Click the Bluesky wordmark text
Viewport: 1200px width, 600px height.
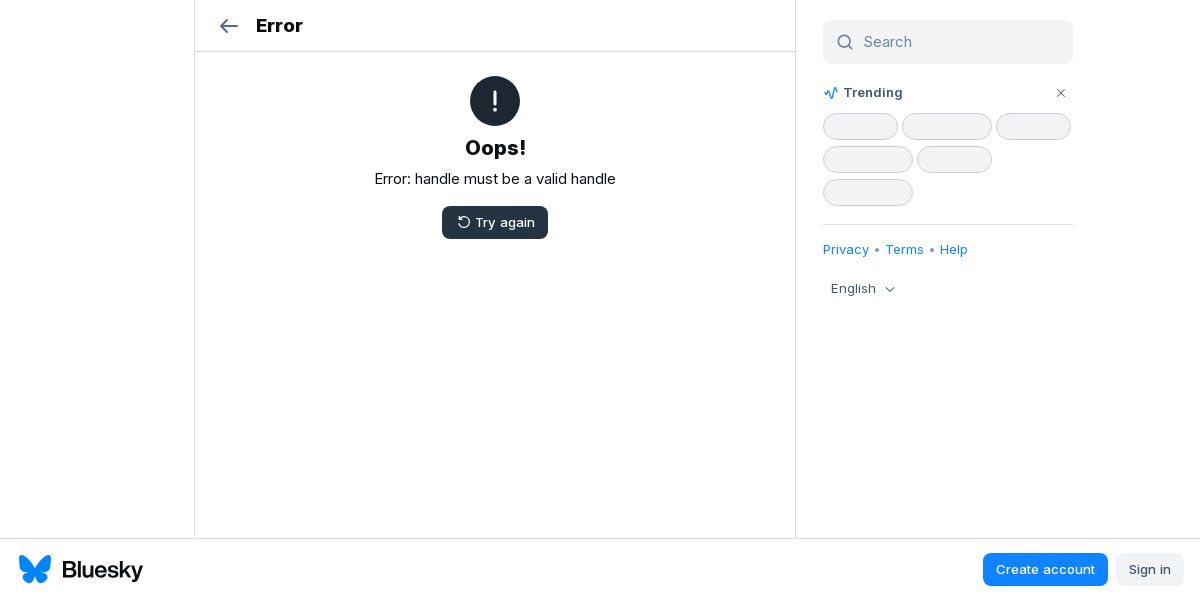point(102,570)
